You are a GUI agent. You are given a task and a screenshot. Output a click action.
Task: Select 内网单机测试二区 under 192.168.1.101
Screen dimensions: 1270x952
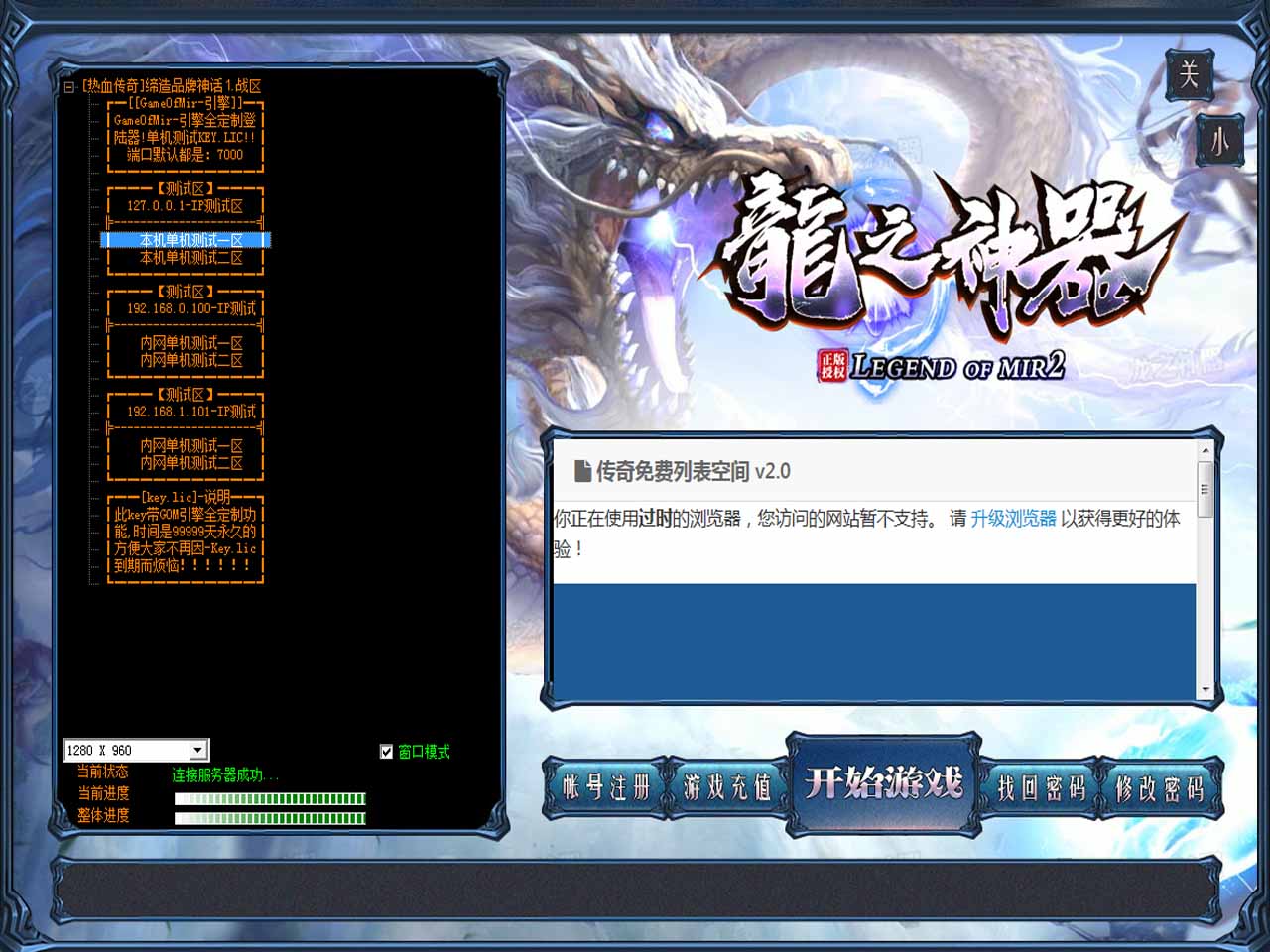tap(186, 463)
